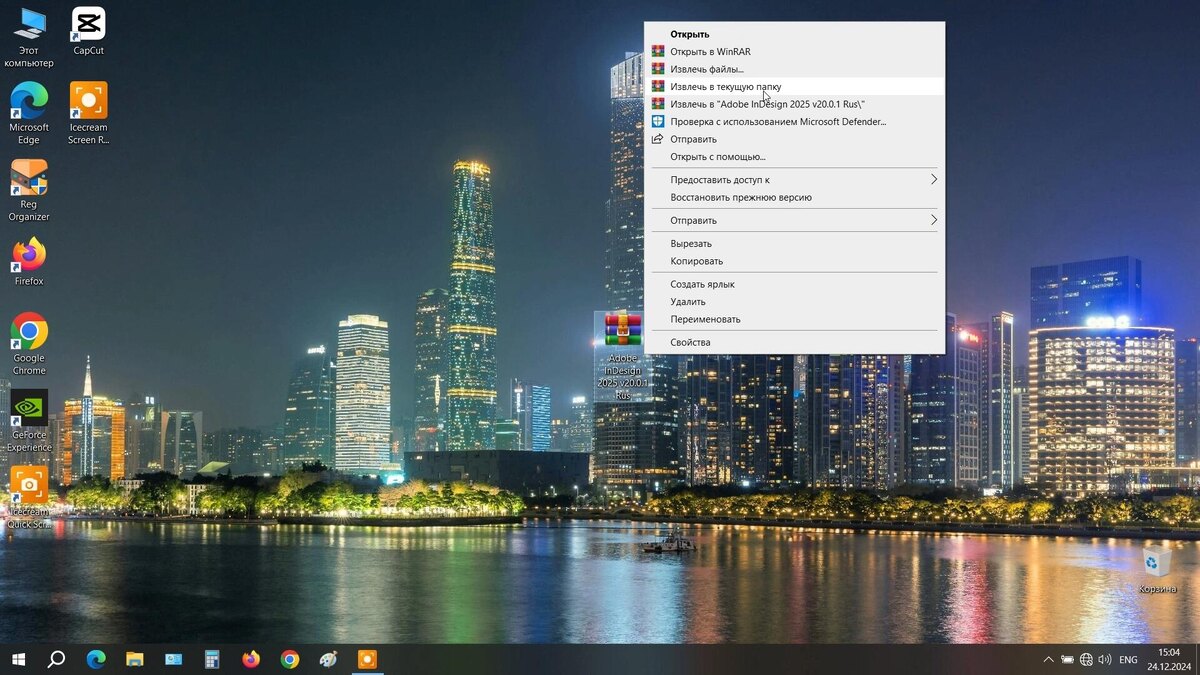
Task: Show hidden tray icons chevron
Action: pos(1048,660)
